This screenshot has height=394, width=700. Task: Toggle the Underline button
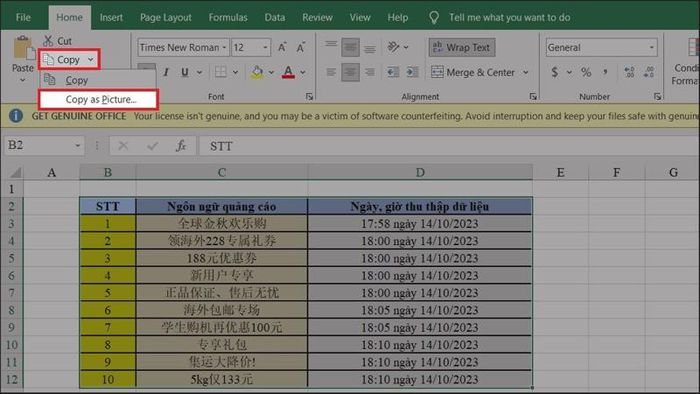(x=184, y=72)
